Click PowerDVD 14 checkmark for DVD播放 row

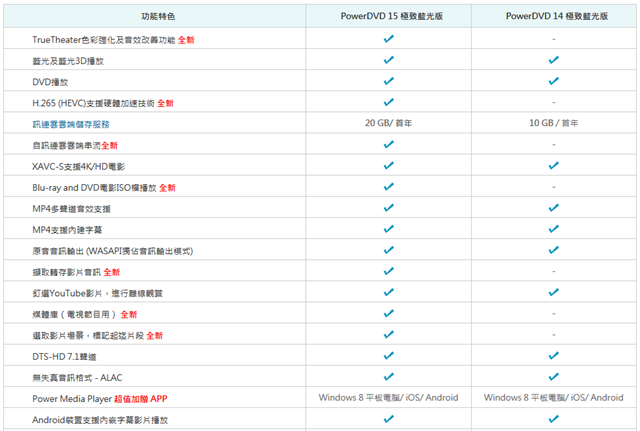553,81
